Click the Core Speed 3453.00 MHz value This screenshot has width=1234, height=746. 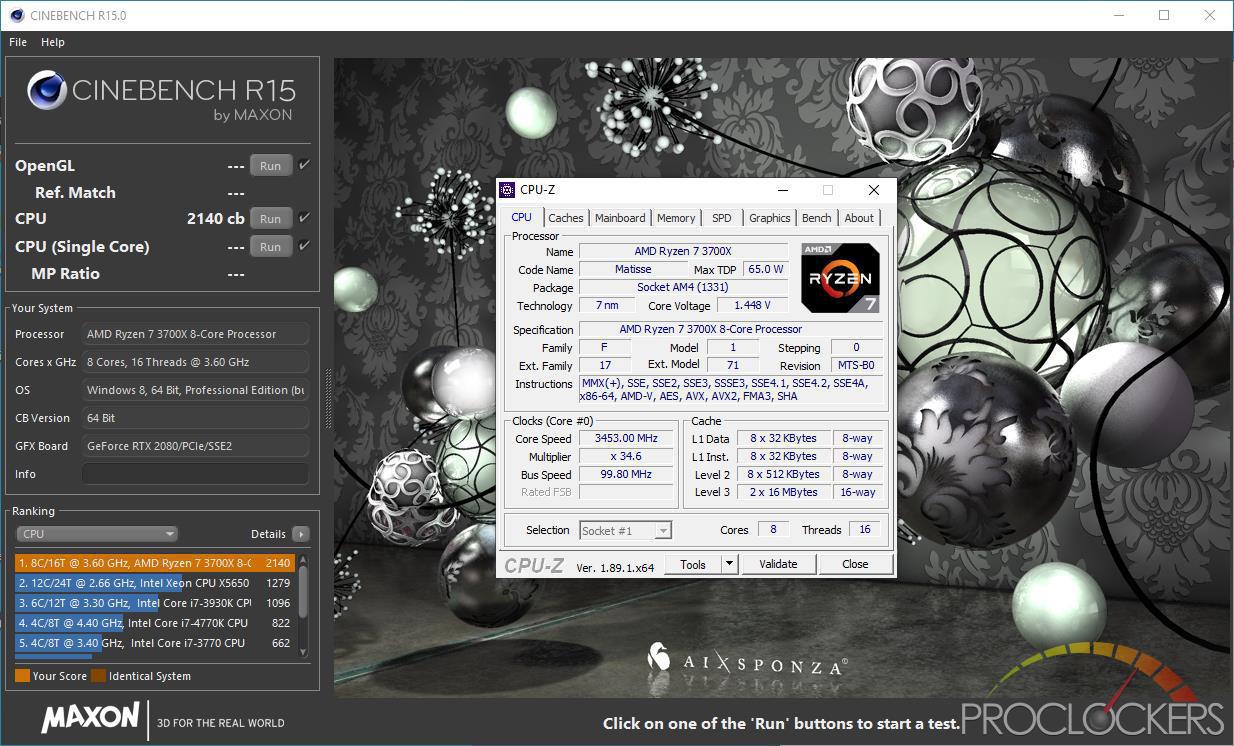point(628,439)
